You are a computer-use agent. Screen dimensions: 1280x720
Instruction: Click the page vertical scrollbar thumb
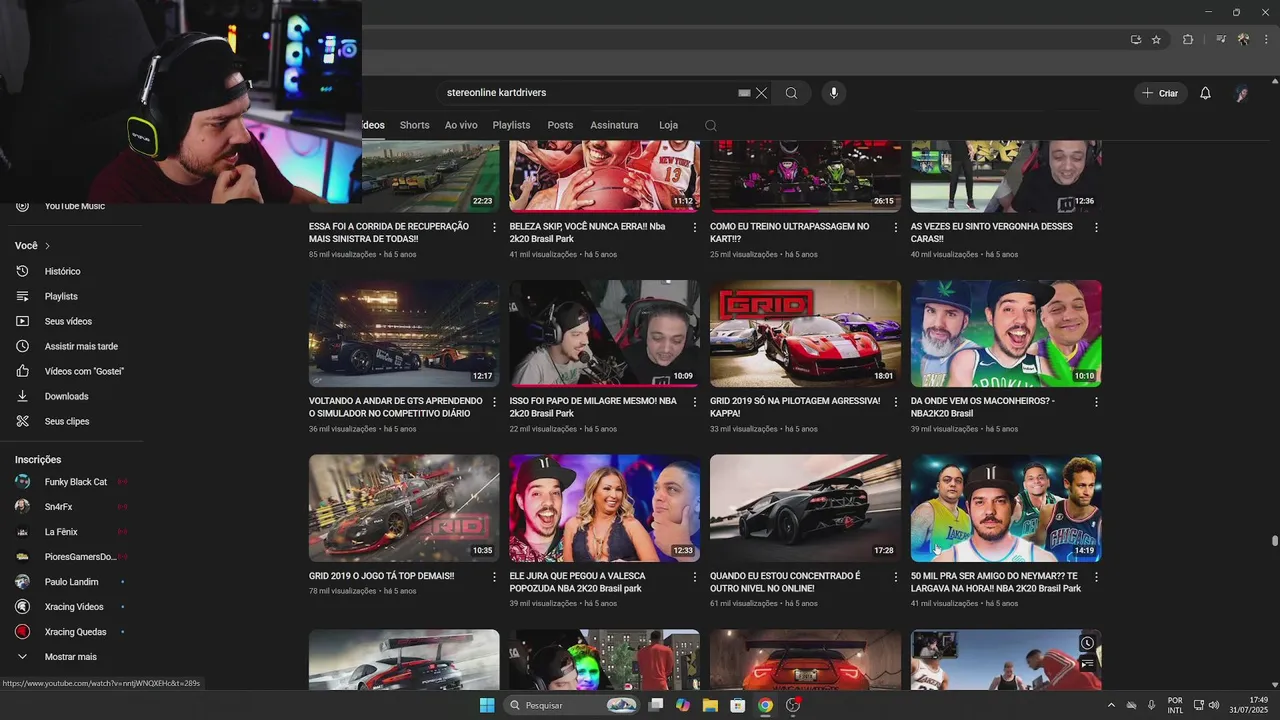pyautogui.click(x=1274, y=541)
